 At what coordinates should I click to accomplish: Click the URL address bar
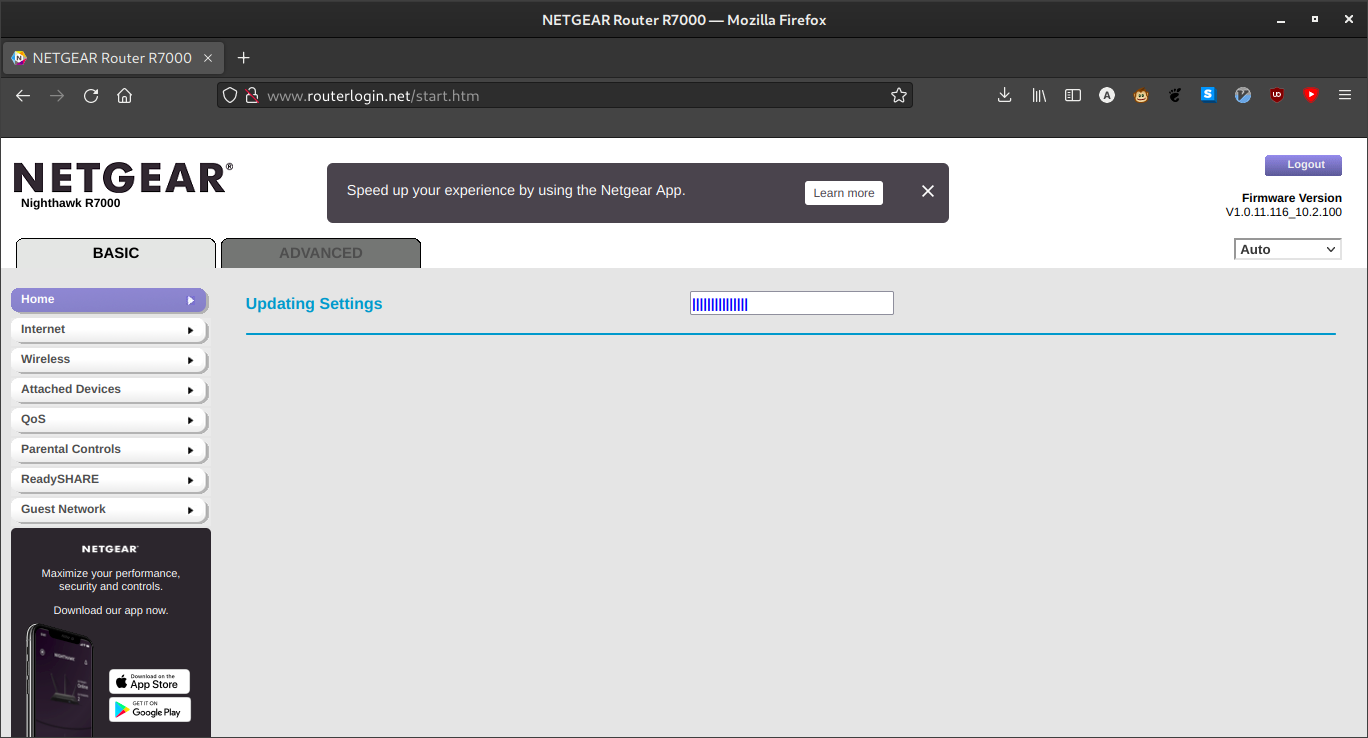point(565,95)
